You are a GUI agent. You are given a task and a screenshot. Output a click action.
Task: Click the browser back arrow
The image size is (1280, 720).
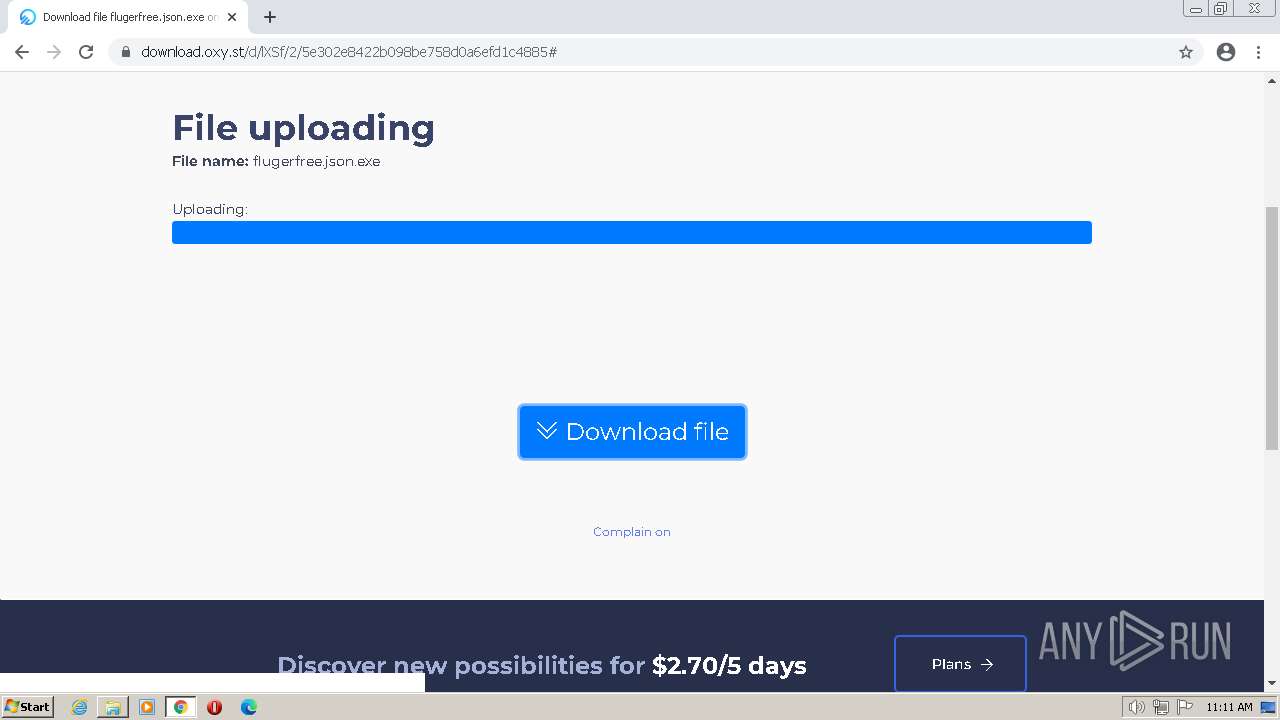pyautogui.click(x=22, y=52)
